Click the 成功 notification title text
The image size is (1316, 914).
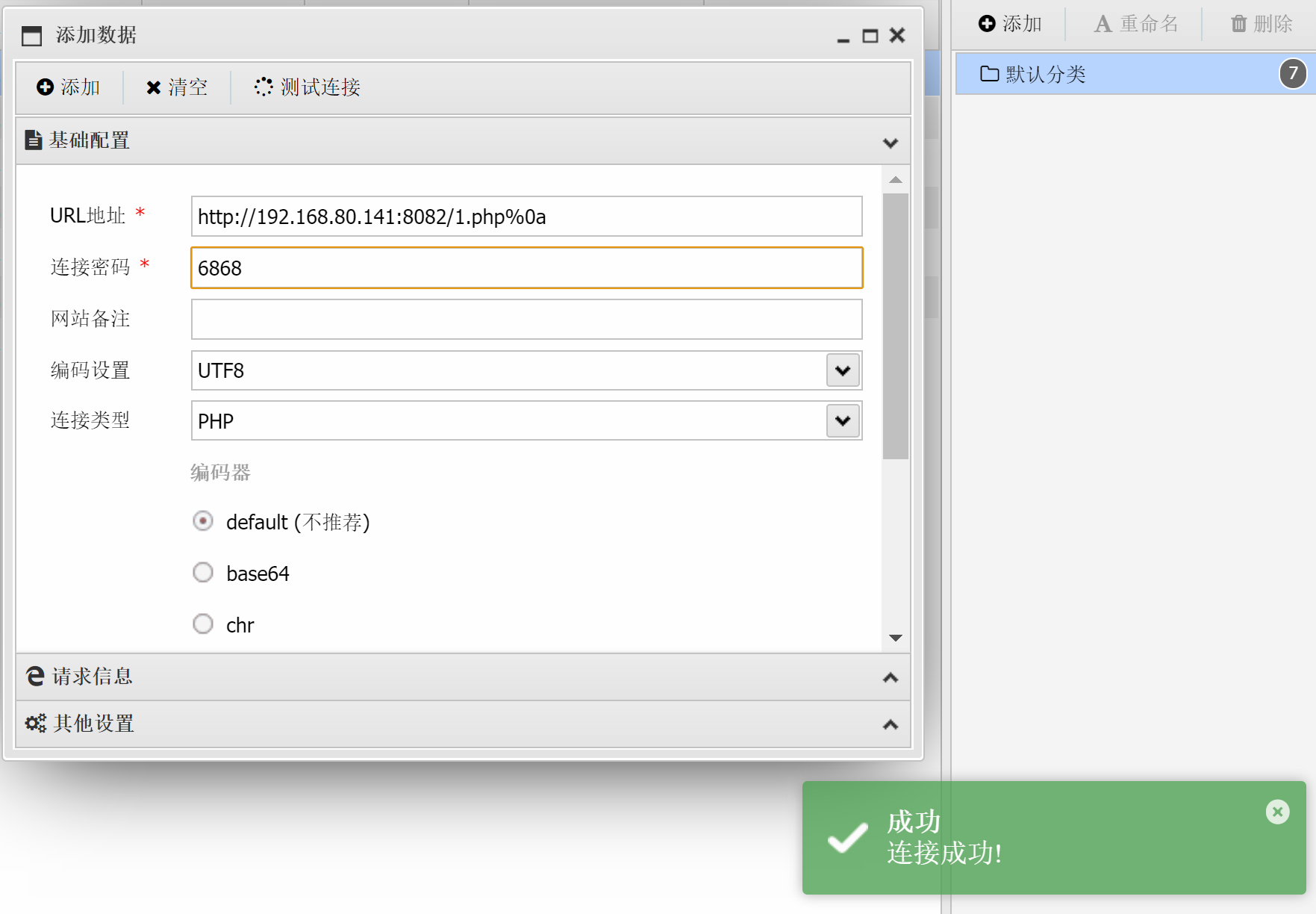(914, 822)
